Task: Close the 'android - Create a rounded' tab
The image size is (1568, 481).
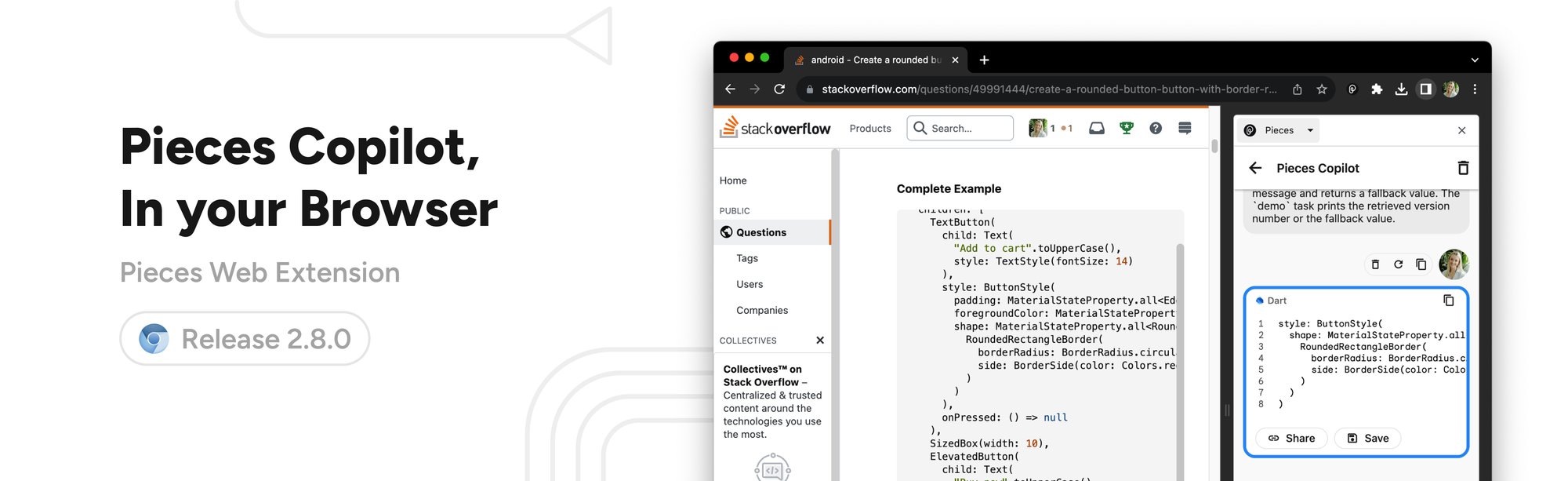Action: click(x=955, y=60)
